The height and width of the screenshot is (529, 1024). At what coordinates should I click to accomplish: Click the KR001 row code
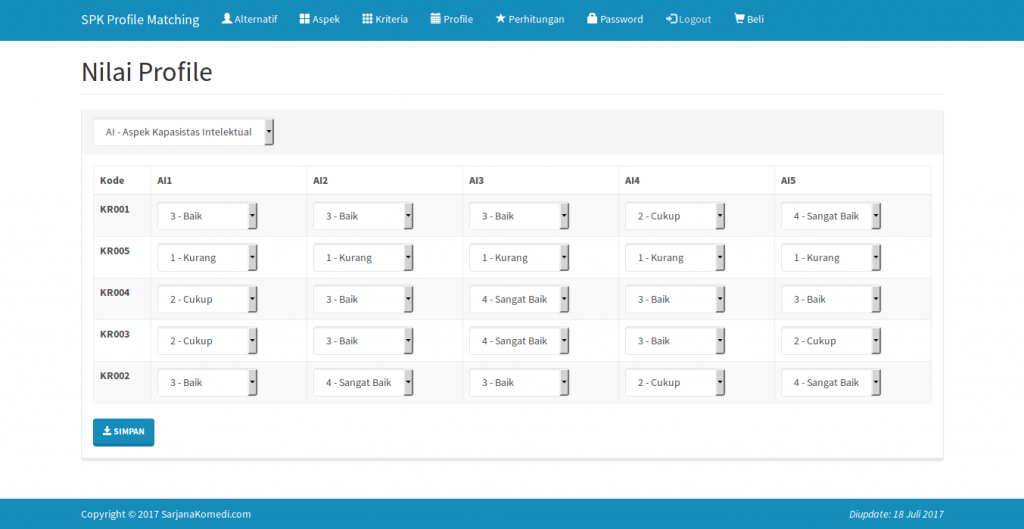tap(115, 210)
